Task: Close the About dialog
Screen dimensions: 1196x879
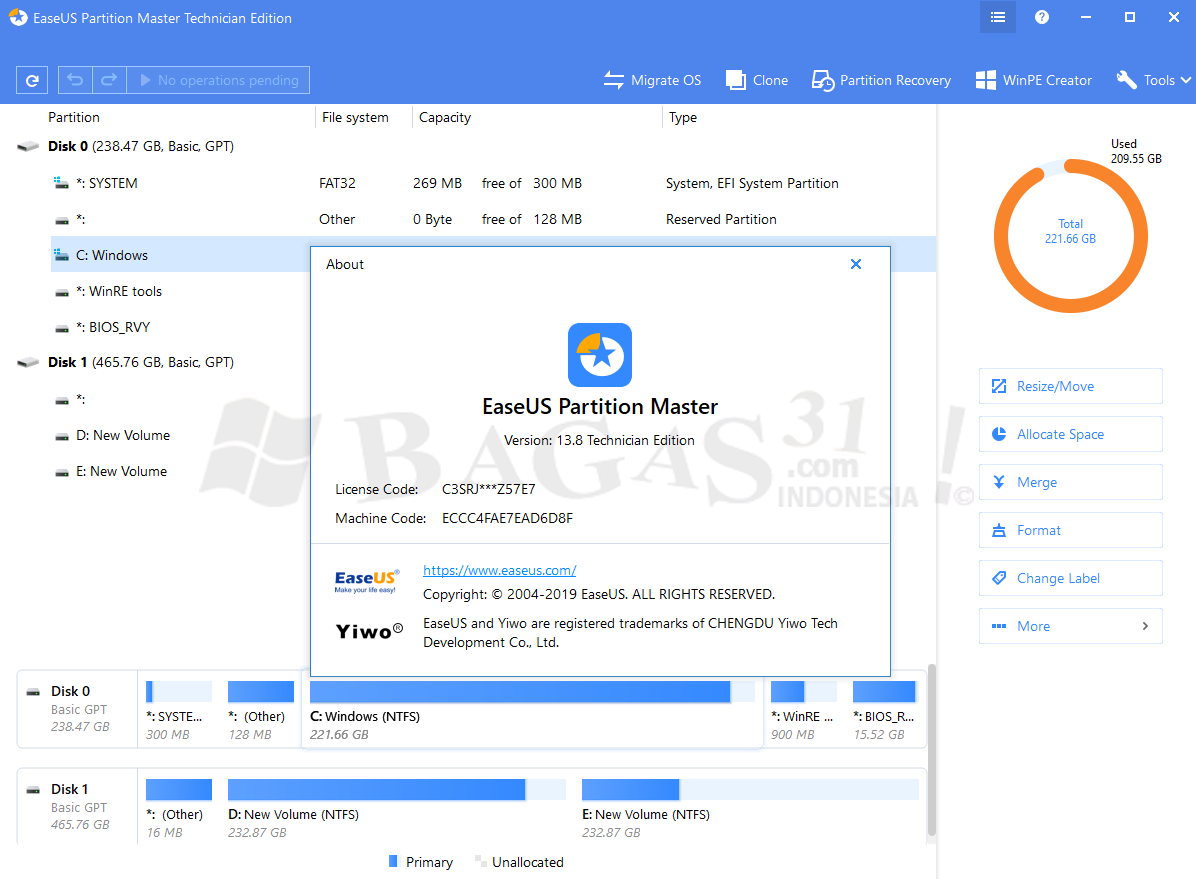Action: click(x=856, y=264)
